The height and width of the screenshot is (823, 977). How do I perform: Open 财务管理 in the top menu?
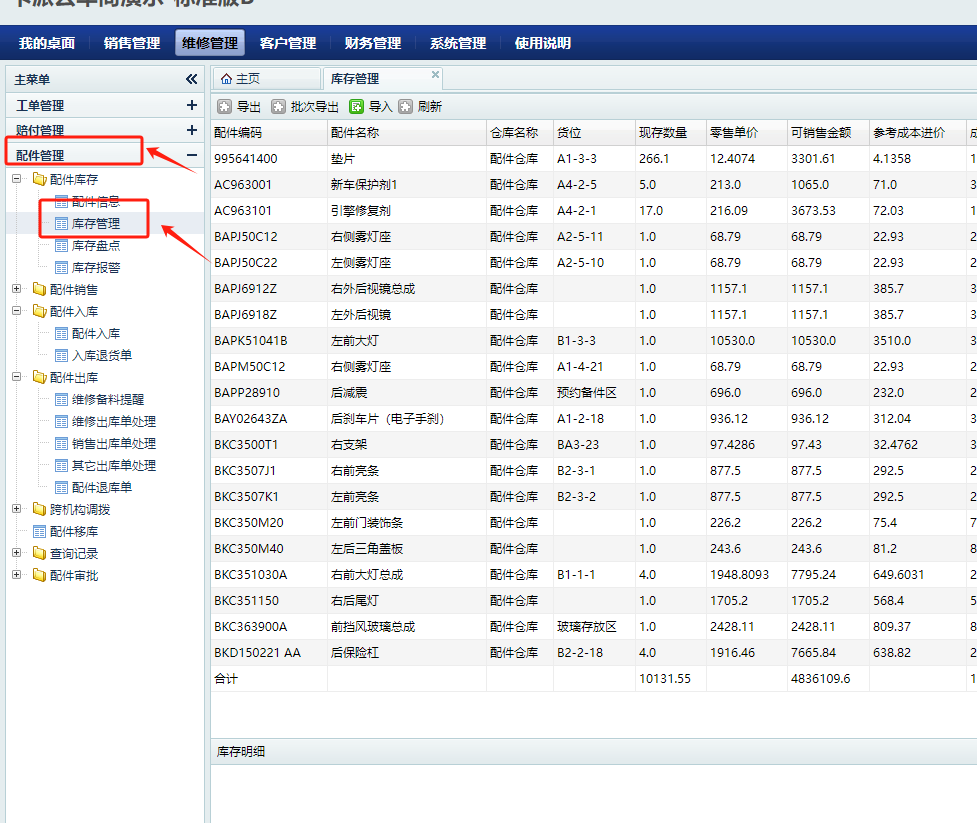point(372,43)
